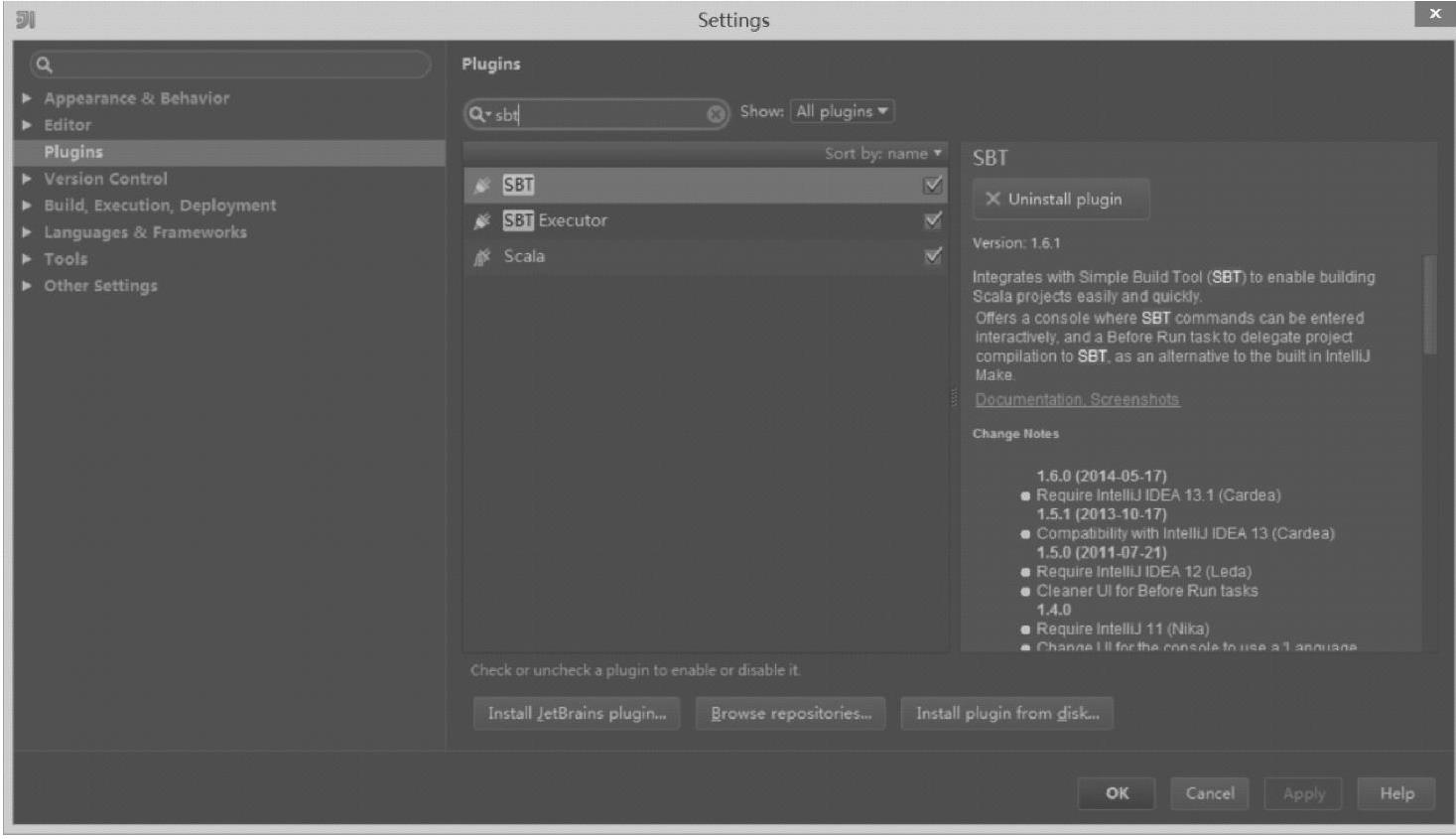1456x839 pixels.
Task: Click the settings search magnifier icon
Action: click(44, 66)
